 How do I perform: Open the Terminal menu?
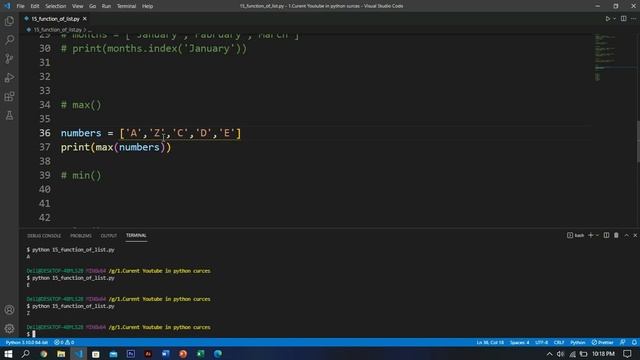pyautogui.click(x=127, y=6)
